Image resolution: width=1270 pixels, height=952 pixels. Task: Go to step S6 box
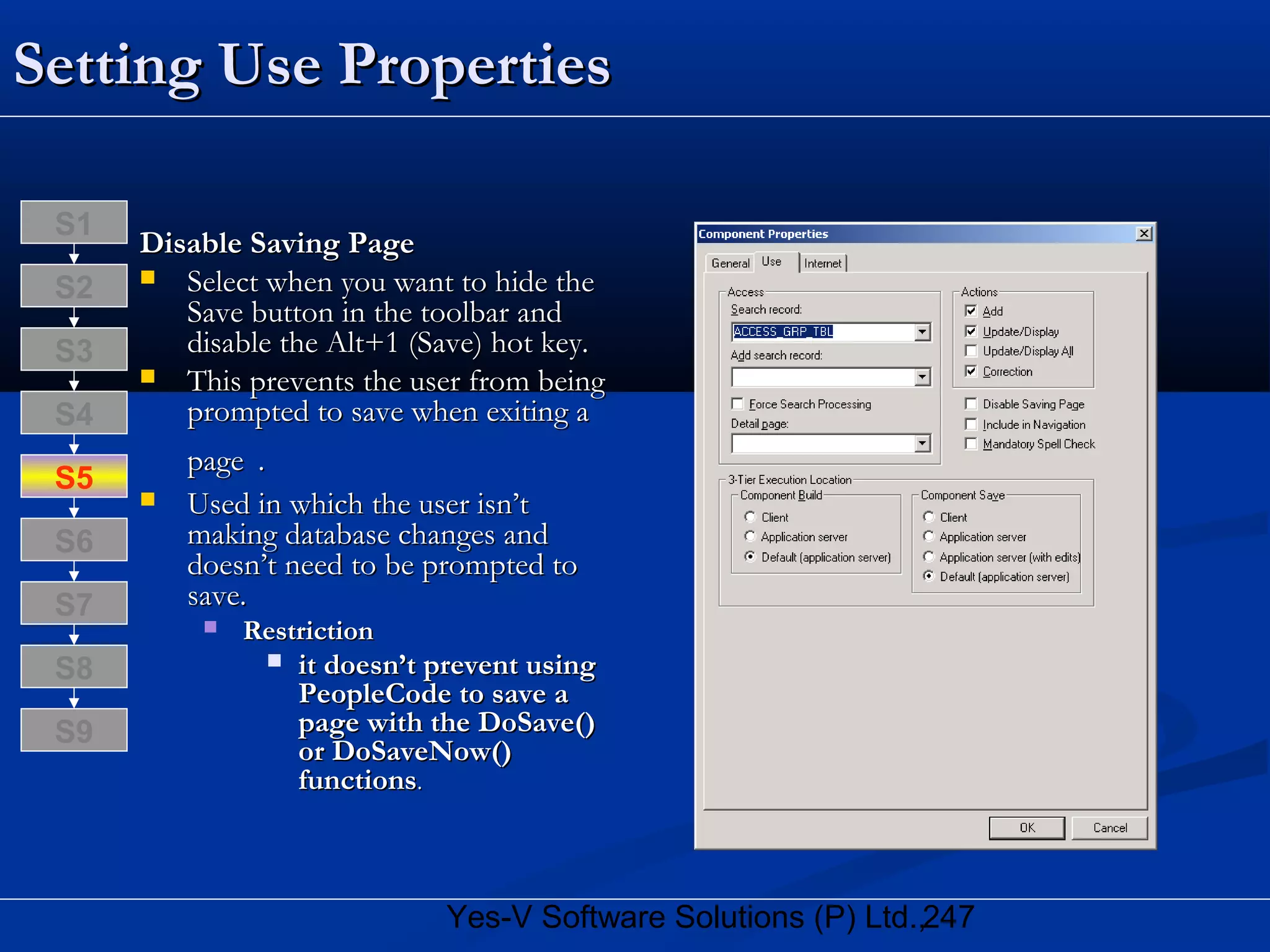click(74, 540)
